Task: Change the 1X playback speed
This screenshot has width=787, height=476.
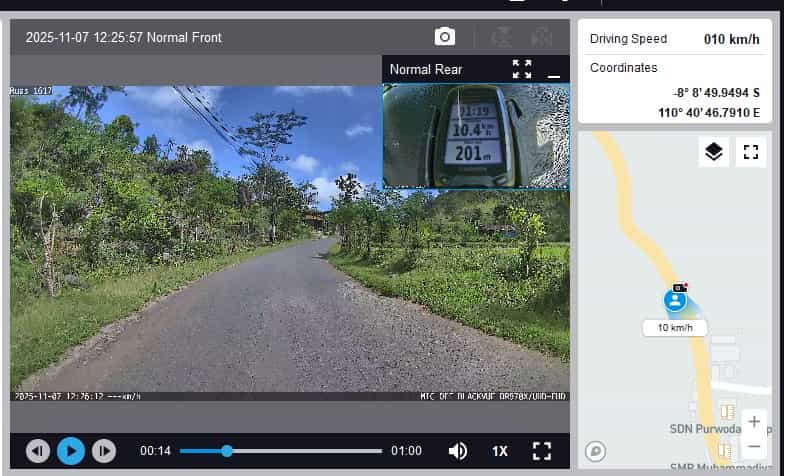Action: click(499, 451)
